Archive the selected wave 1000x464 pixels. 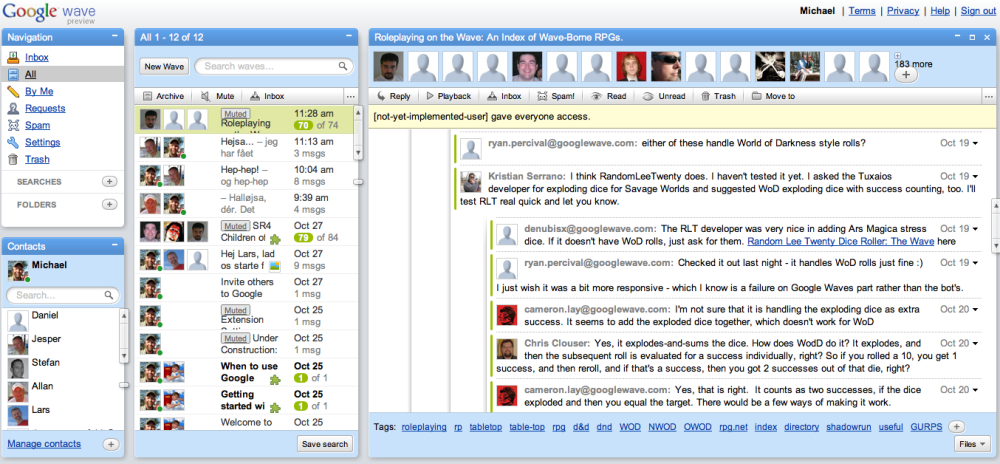point(163,96)
